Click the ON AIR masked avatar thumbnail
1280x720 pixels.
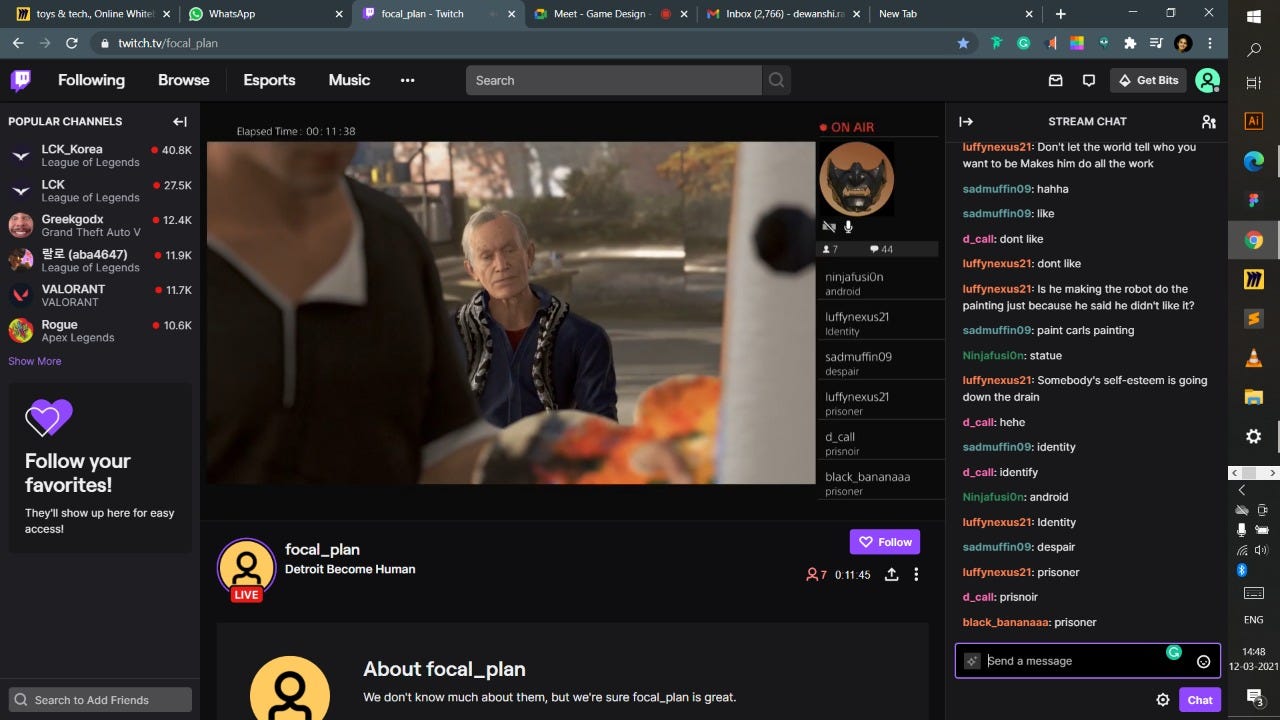[856, 179]
